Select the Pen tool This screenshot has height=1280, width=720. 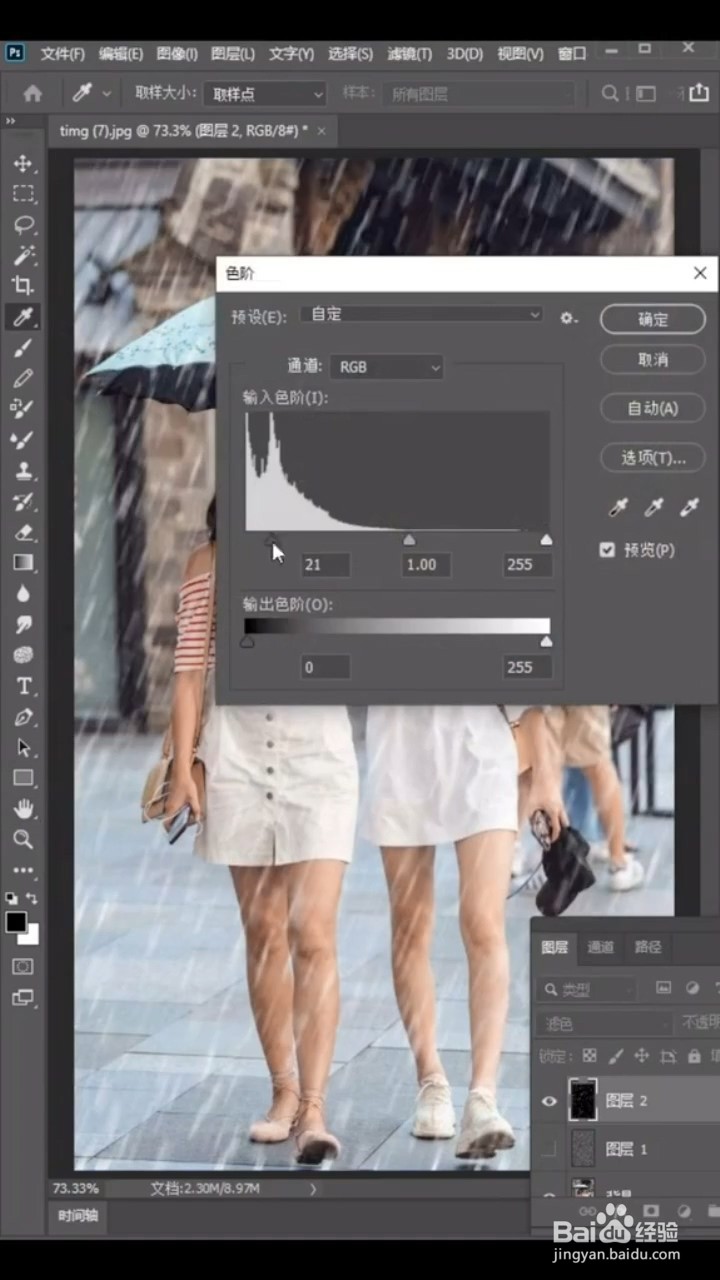tap(23, 717)
